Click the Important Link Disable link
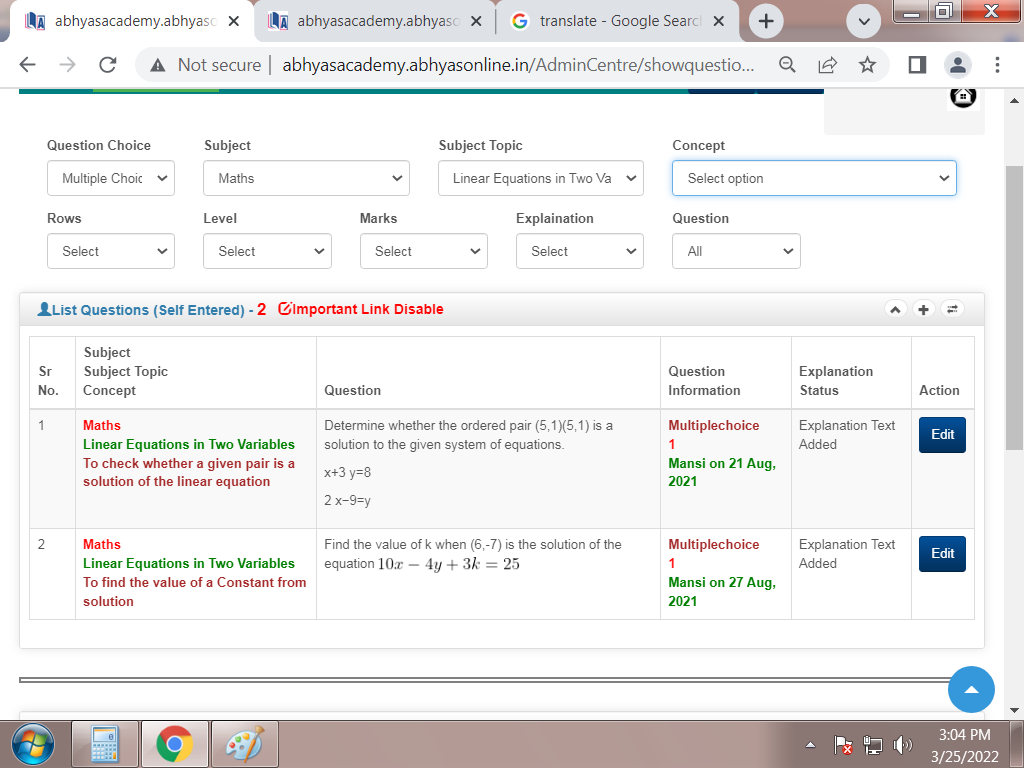 [x=361, y=309]
